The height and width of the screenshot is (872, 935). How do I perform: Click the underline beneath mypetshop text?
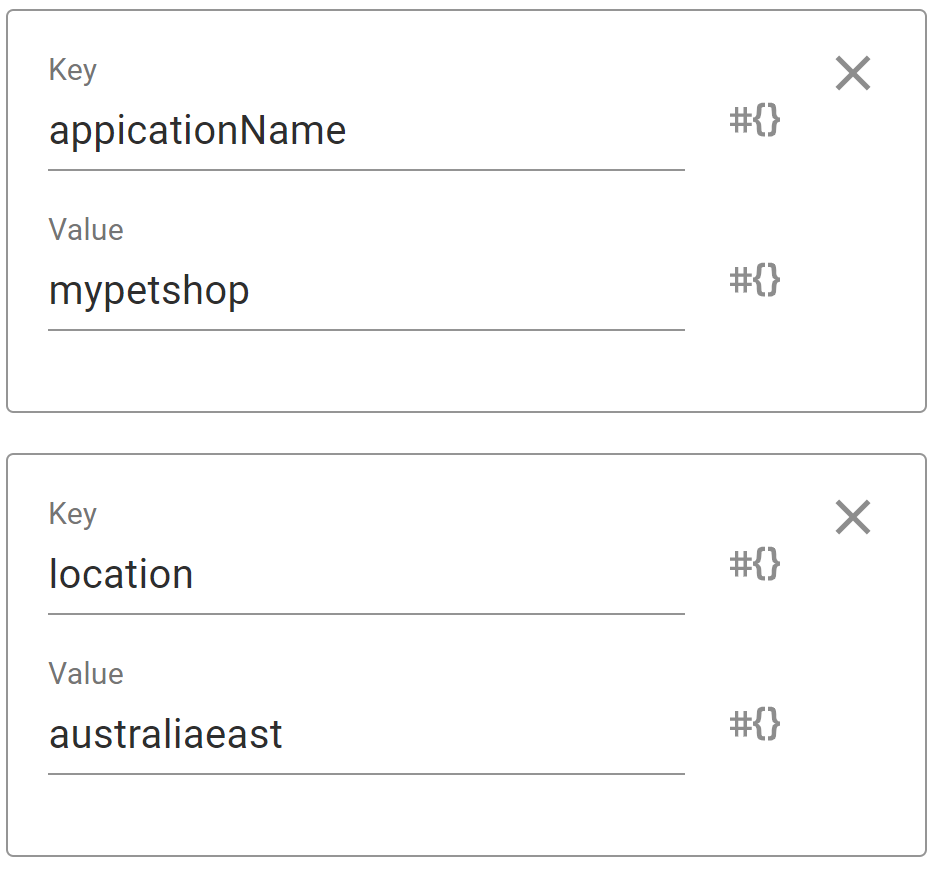point(366,329)
